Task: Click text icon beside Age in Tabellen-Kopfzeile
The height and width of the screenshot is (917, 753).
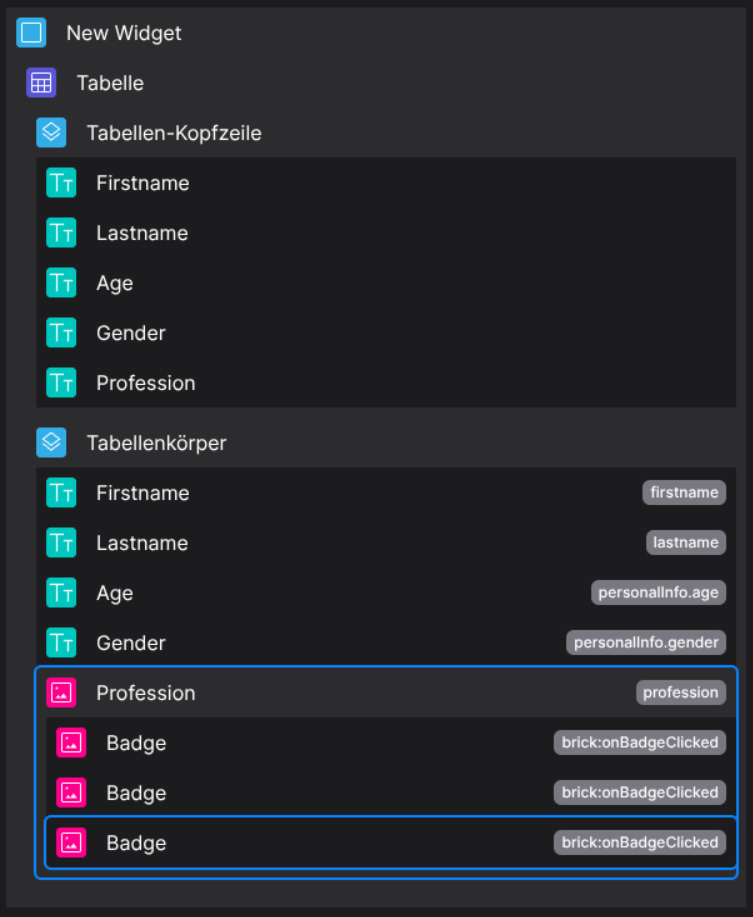Action: pyautogui.click(x=61, y=283)
